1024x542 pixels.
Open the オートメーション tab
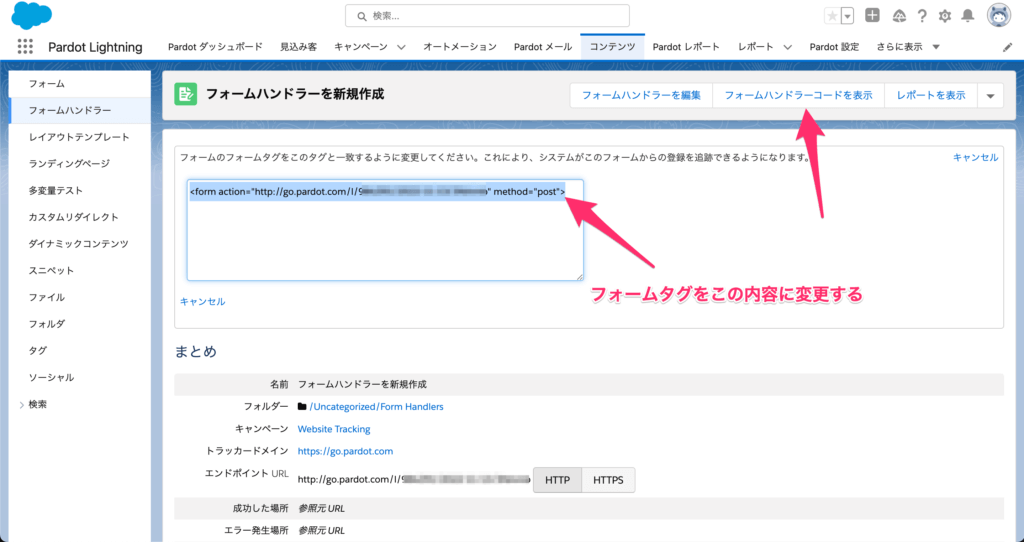460,47
